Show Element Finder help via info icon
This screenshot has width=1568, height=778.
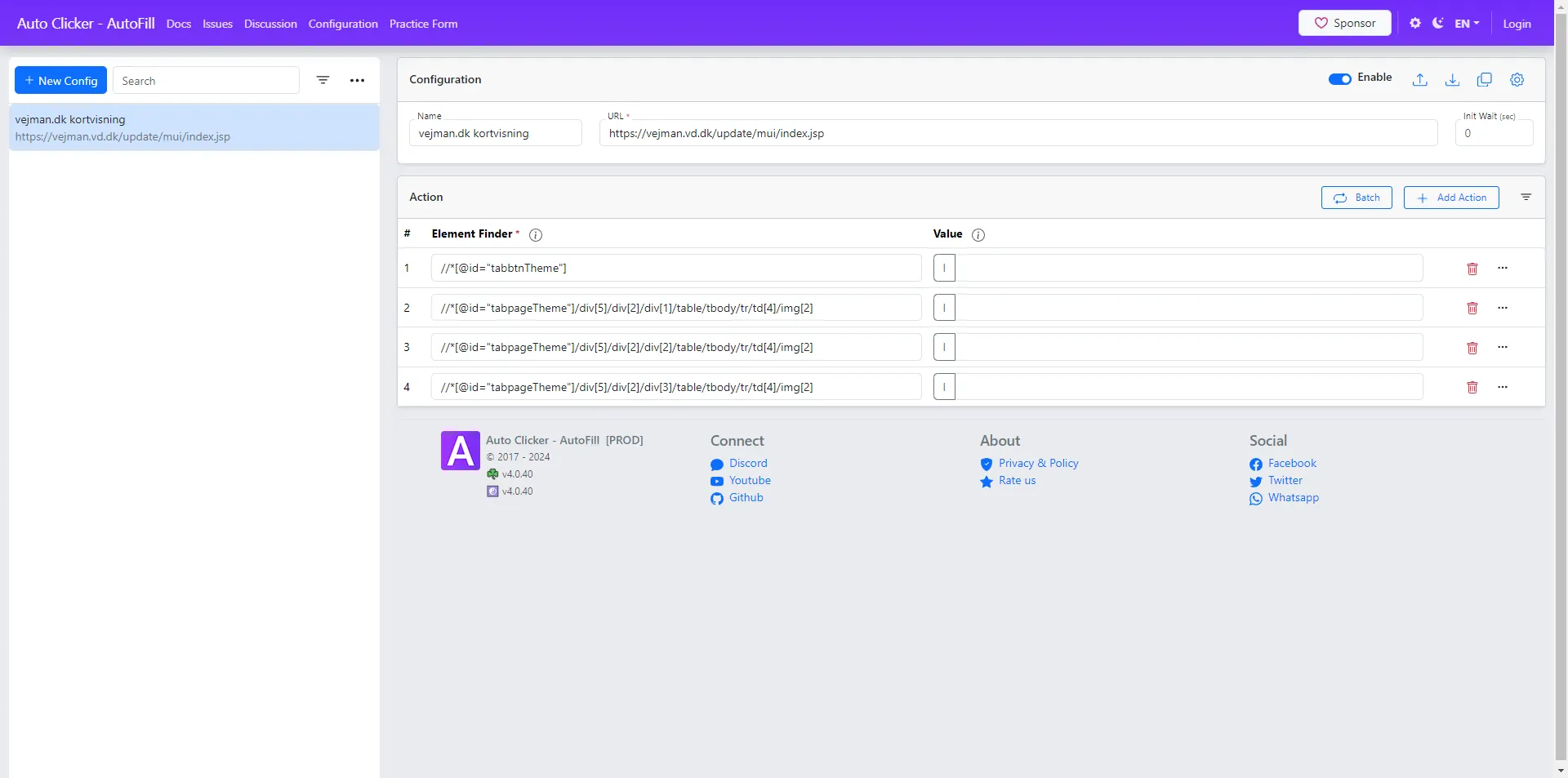535,235
